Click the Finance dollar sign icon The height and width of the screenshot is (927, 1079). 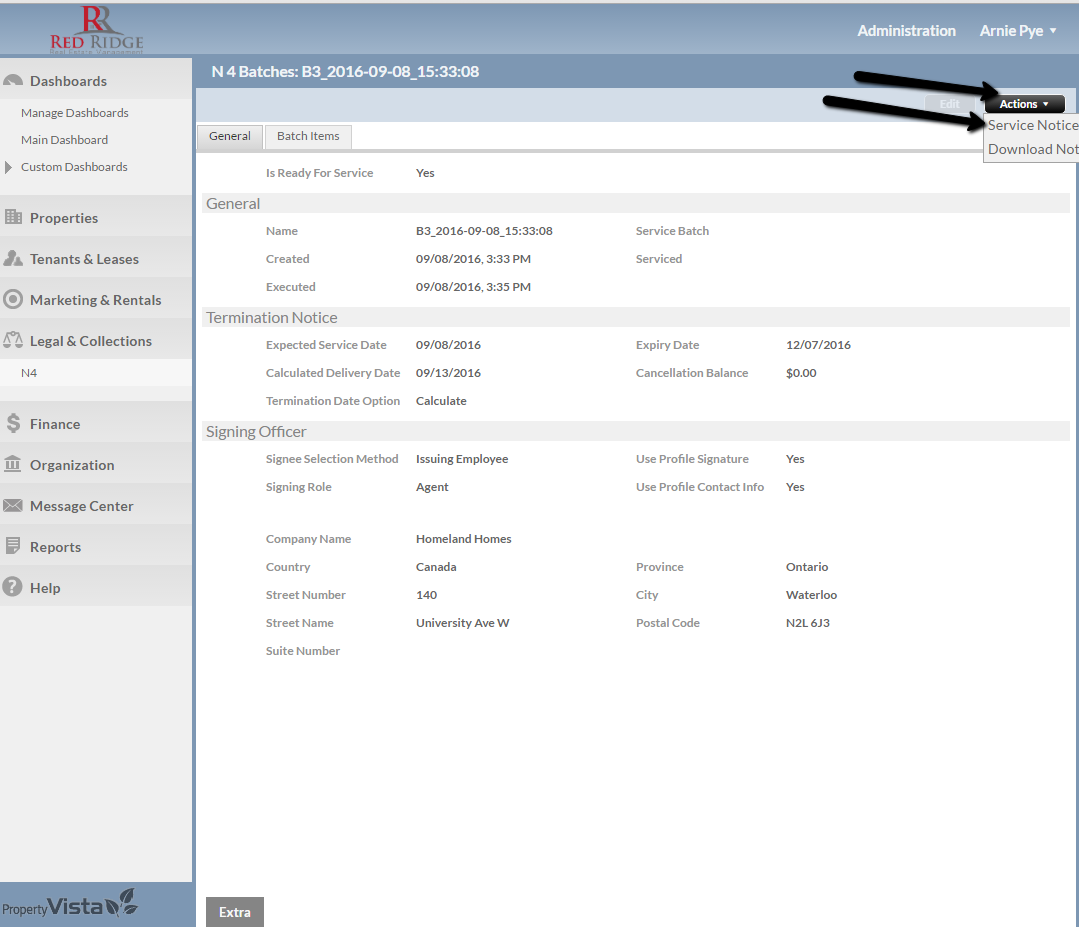point(13,424)
